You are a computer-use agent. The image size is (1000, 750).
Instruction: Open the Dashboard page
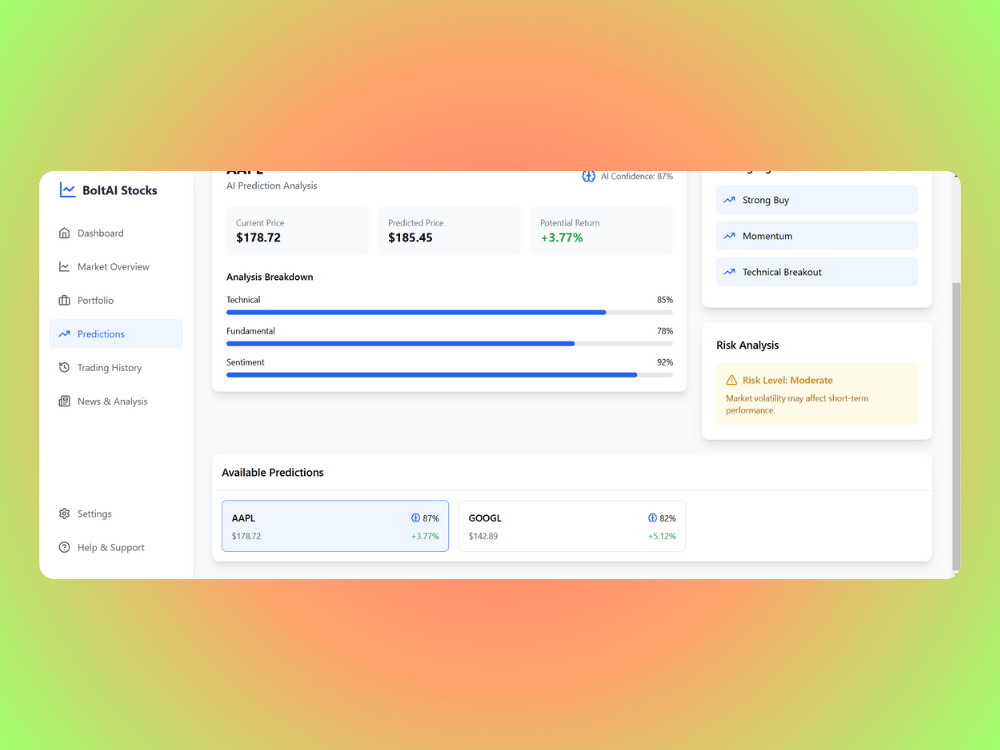[115, 233]
